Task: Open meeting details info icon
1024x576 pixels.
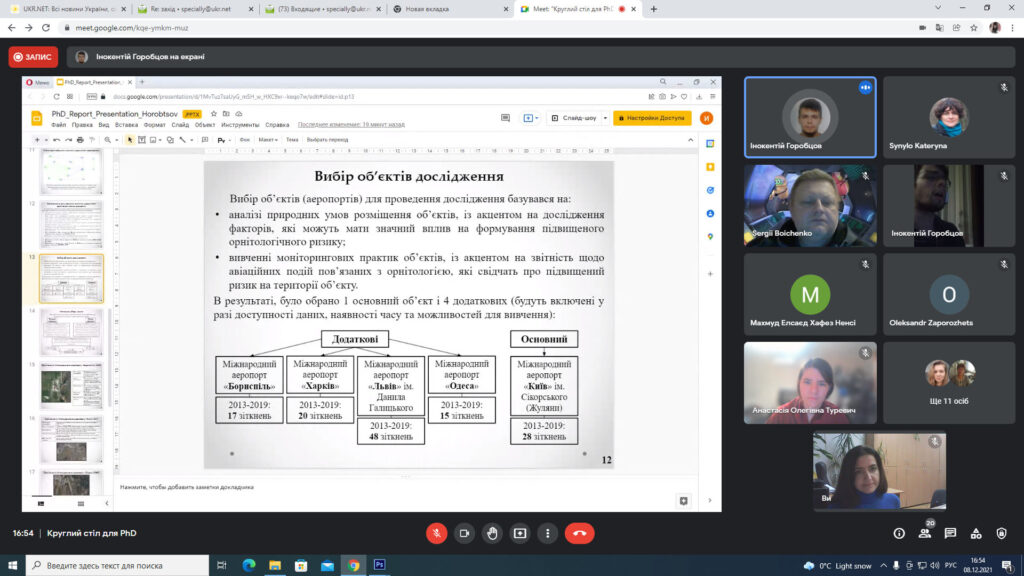Action: pyautogui.click(x=900, y=534)
